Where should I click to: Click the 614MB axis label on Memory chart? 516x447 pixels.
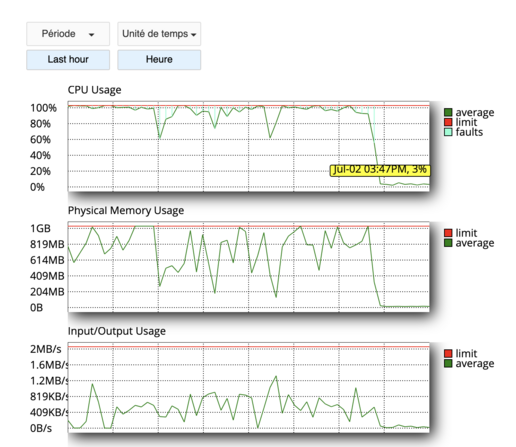pyautogui.click(x=47, y=260)
